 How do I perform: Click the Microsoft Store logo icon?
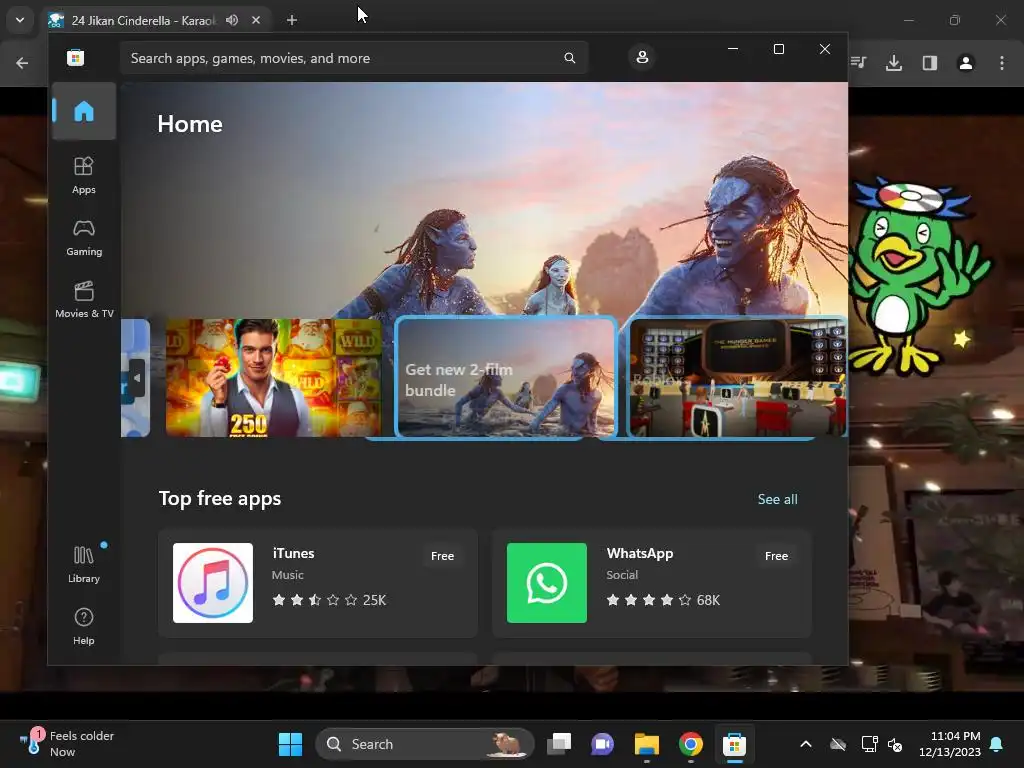coord(76,58)
